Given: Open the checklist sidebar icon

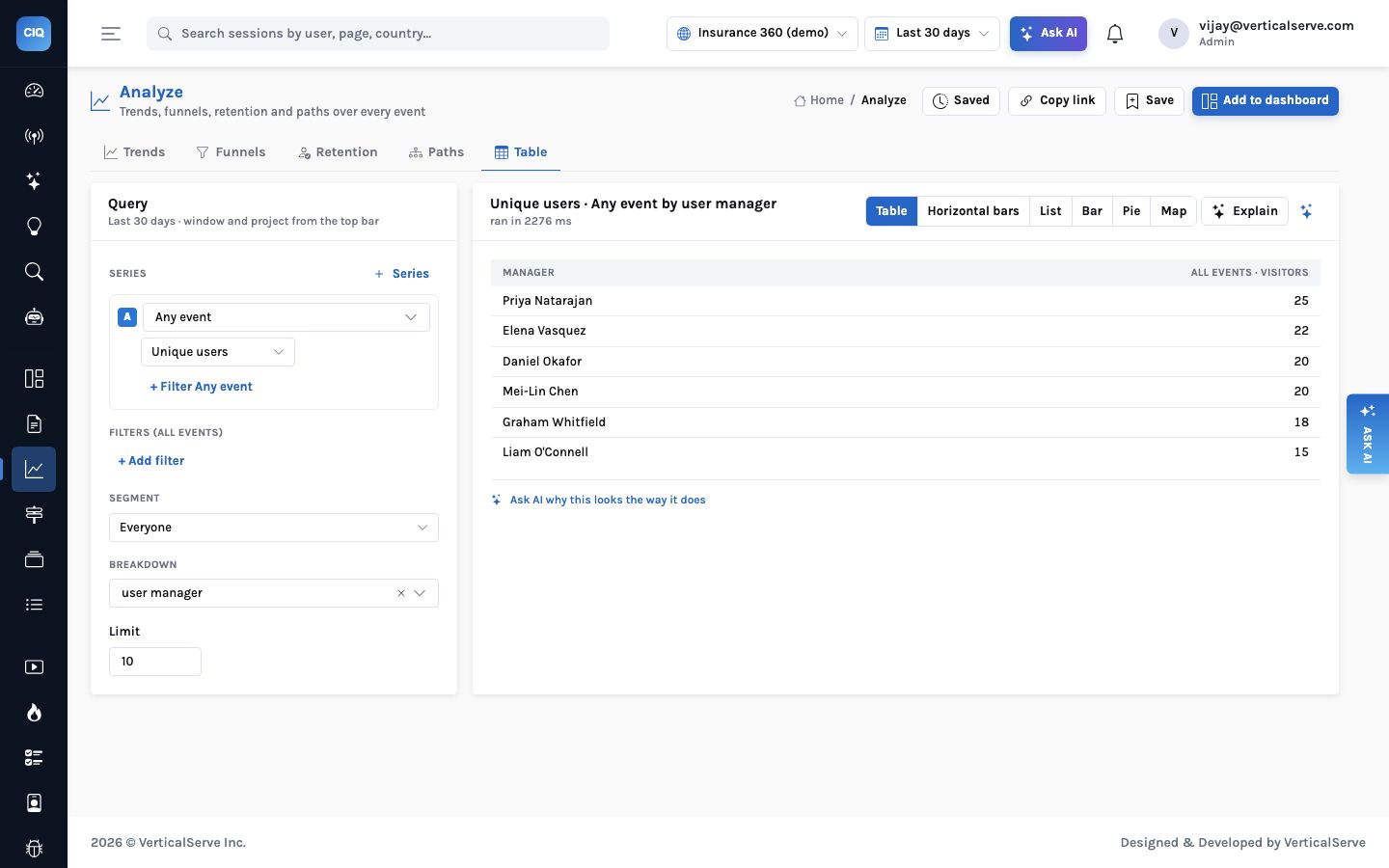Looking at the screenshot, I should (x=34, y=757).
